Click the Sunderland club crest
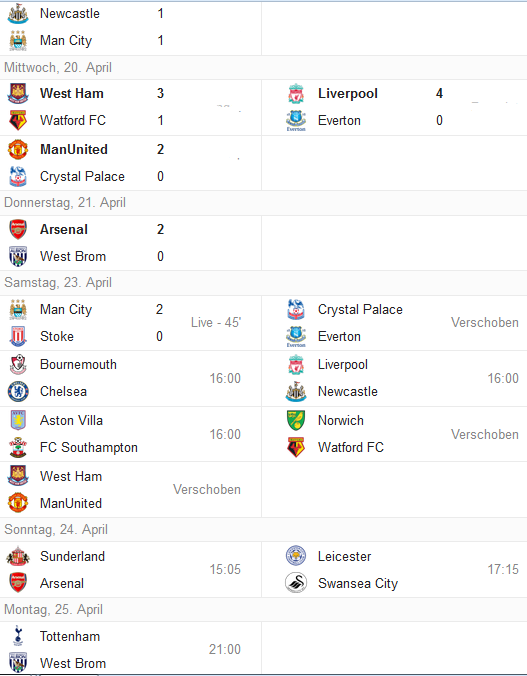 (18, 556)
